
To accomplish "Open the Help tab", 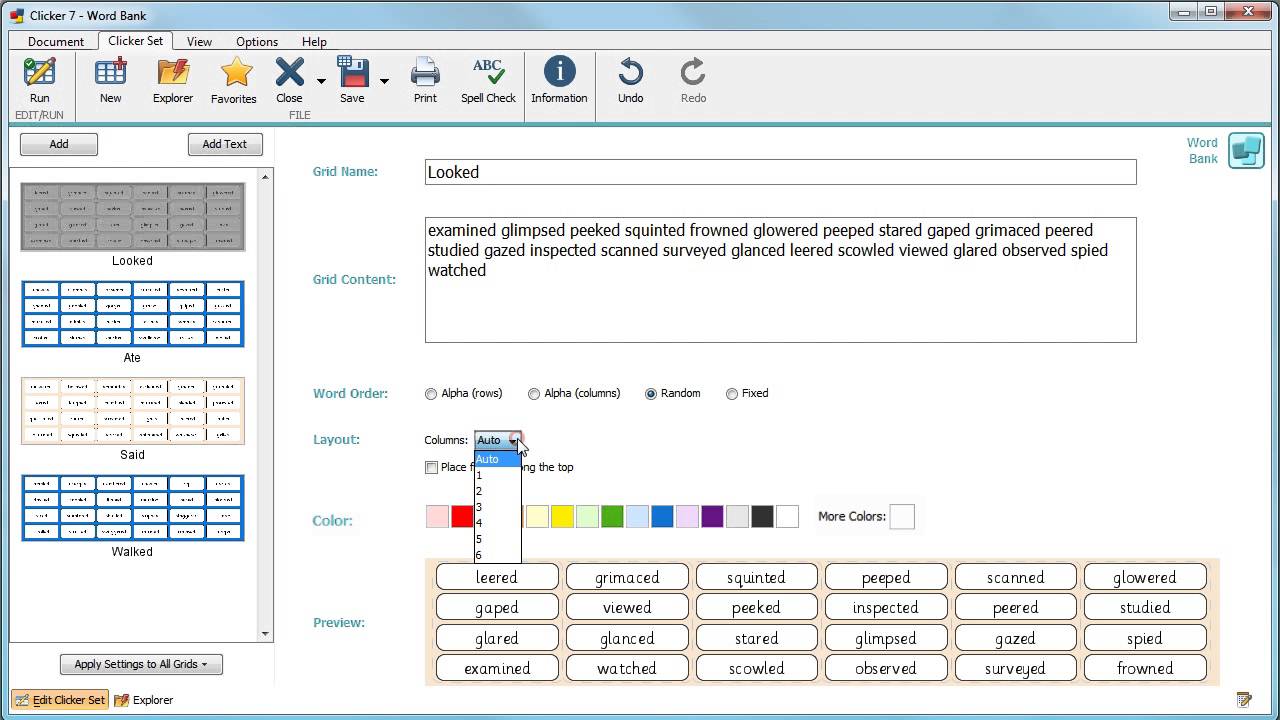I will coord(314,42).
